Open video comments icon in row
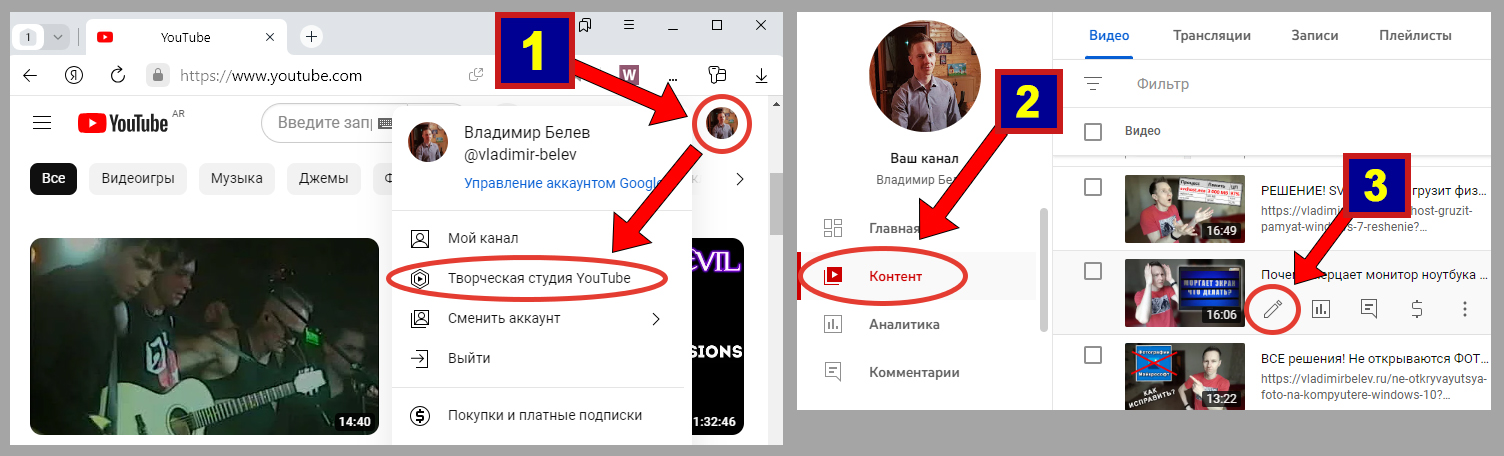 [x=1369, y=309]
